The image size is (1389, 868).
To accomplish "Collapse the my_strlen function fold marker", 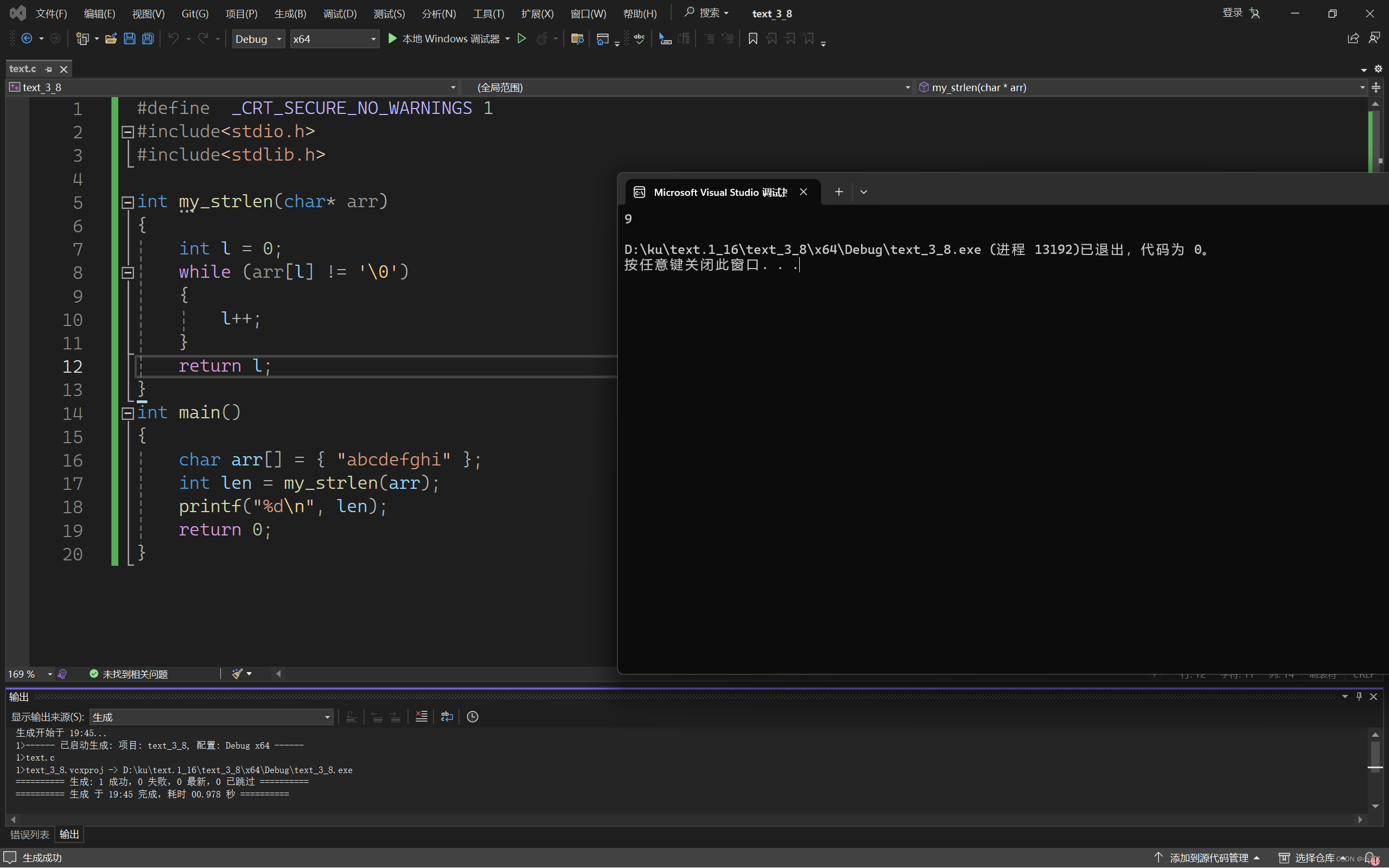I will (128, 202).
